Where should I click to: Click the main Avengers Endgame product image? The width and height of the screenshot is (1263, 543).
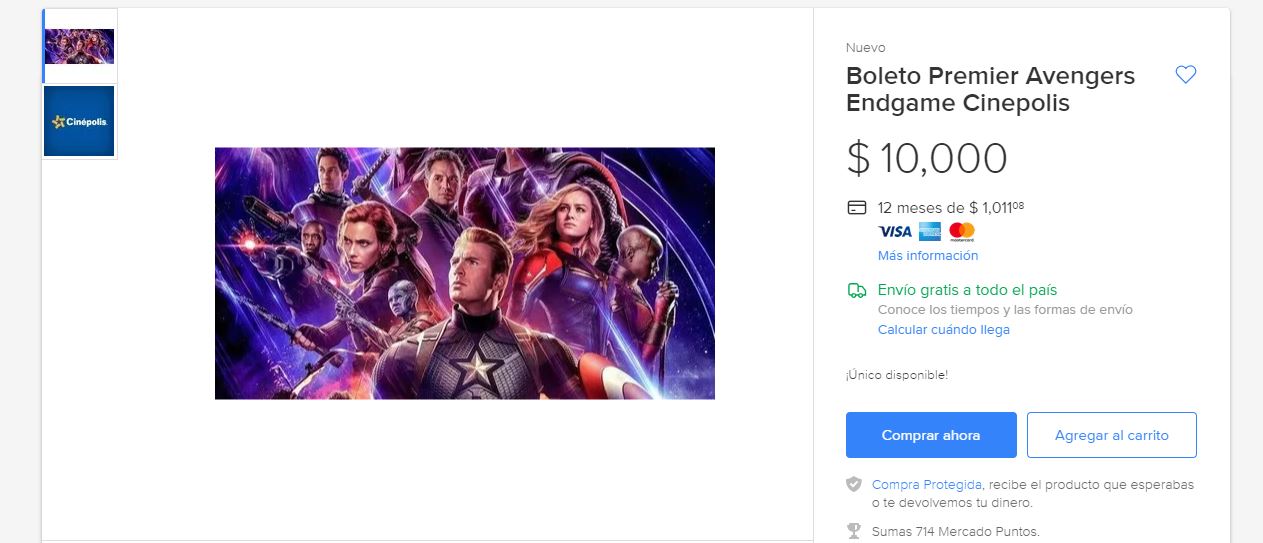click(x=465, y=273)
